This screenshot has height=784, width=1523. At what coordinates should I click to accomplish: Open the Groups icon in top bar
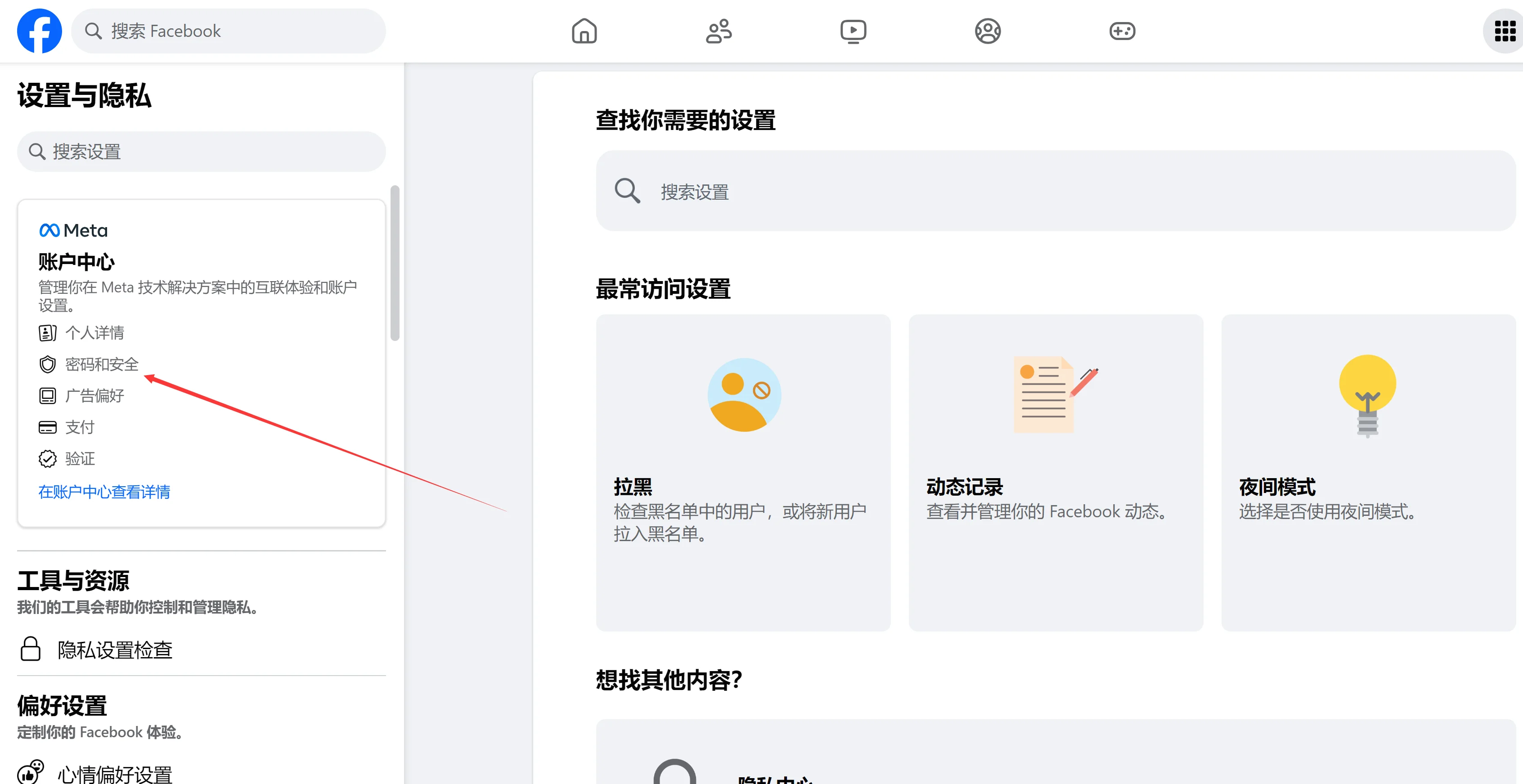click(987, 31)
